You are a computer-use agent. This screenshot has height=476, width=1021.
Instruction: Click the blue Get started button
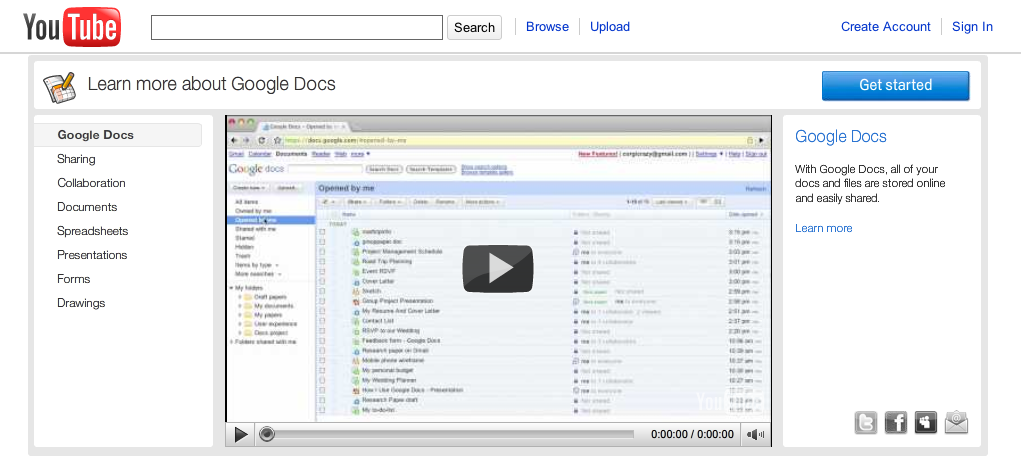895,85
